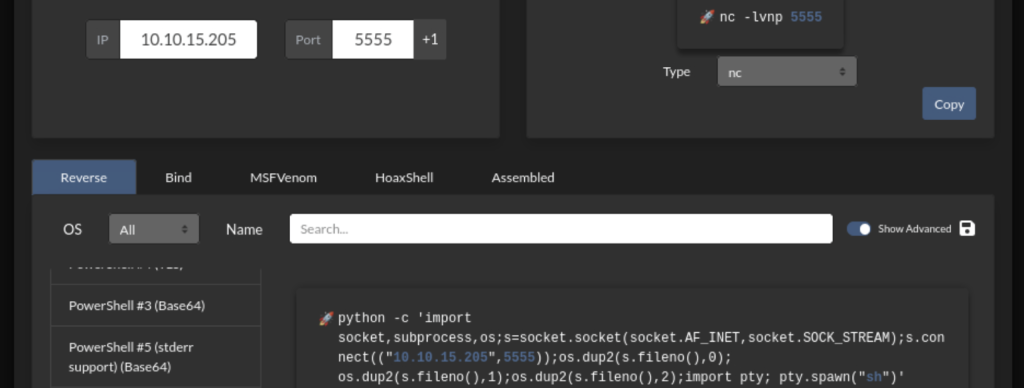Screen dimensions: 1024x388
Task: Switch to the Reverse tab
Action: [84, 177]
